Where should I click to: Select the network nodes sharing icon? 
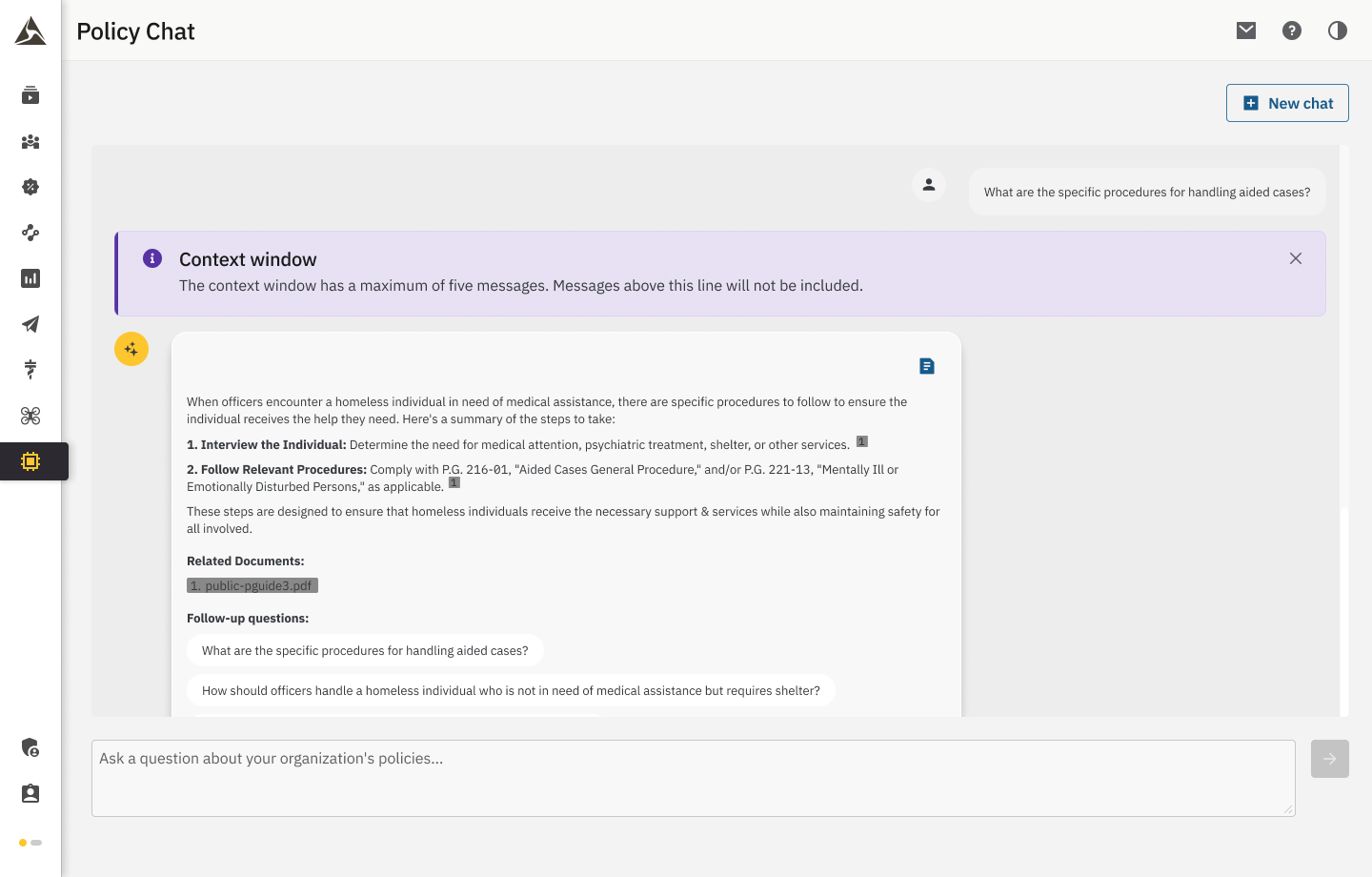(x=30, y=233)
